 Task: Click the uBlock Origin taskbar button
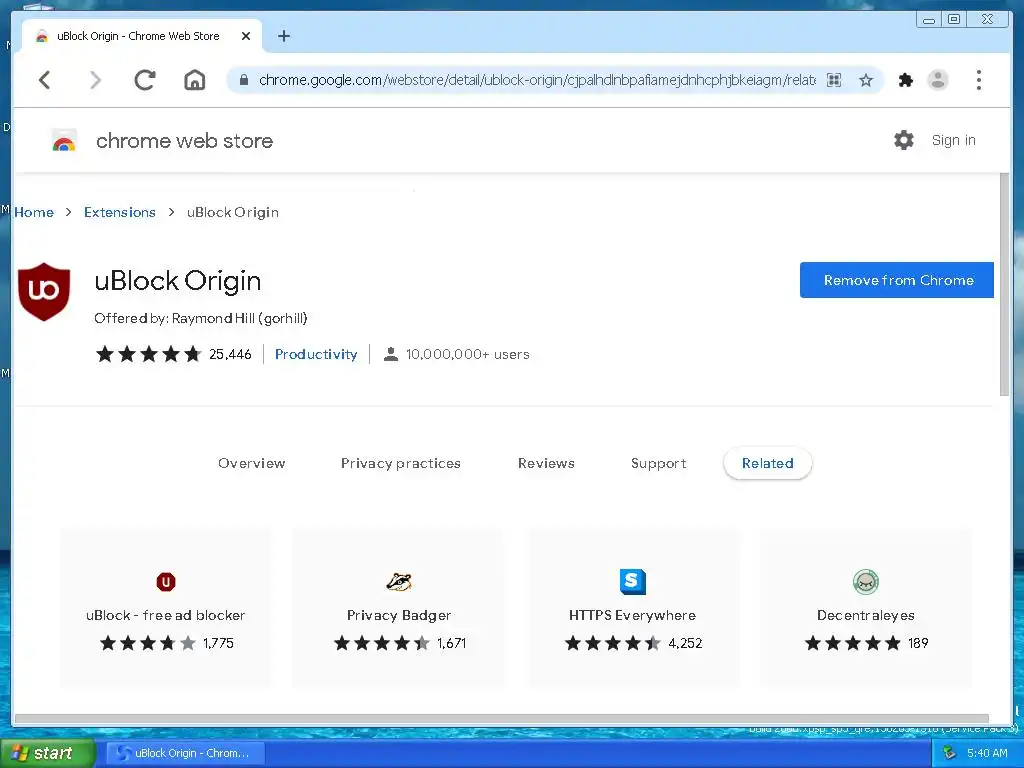coord(185,753)
